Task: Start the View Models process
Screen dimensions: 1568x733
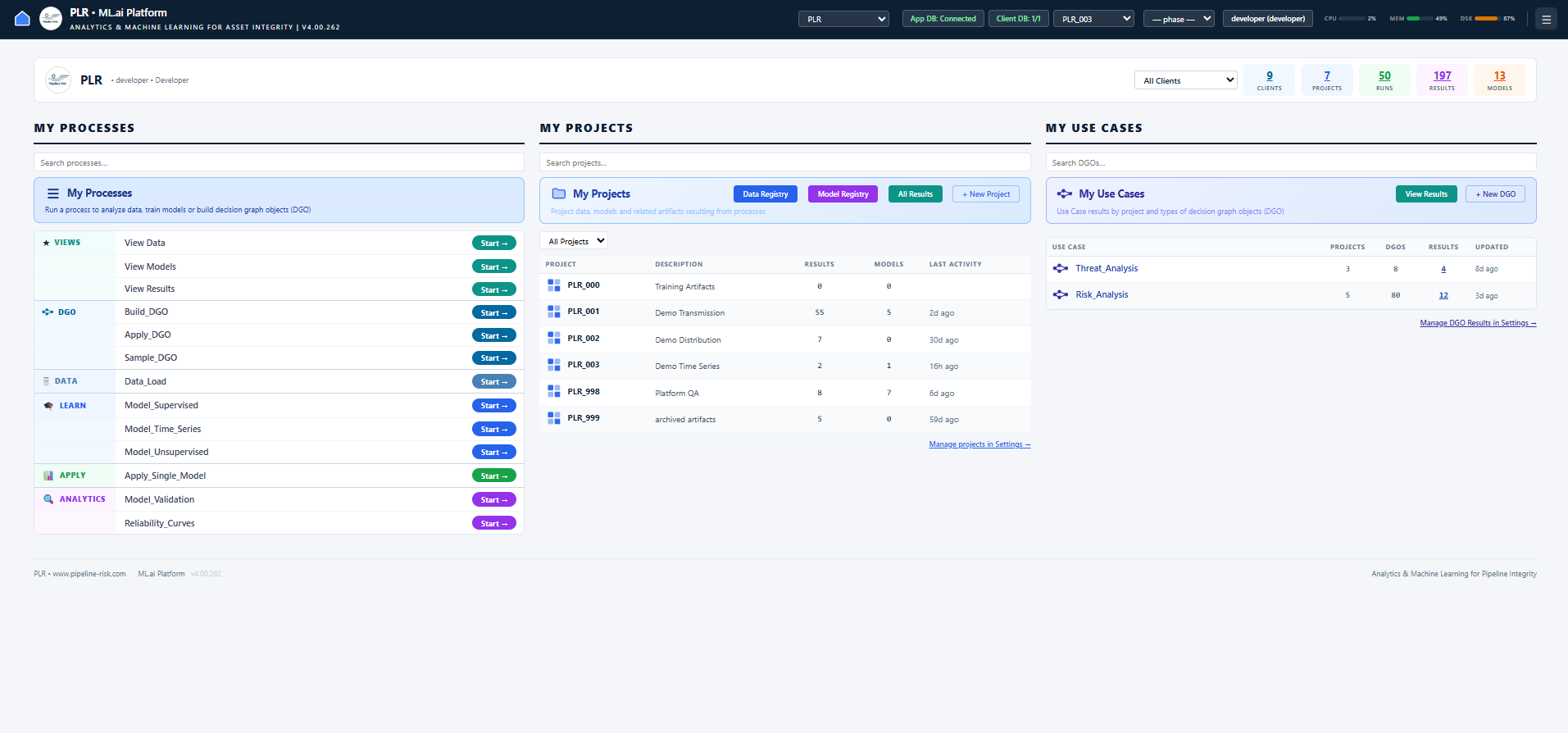Action: 494,267
